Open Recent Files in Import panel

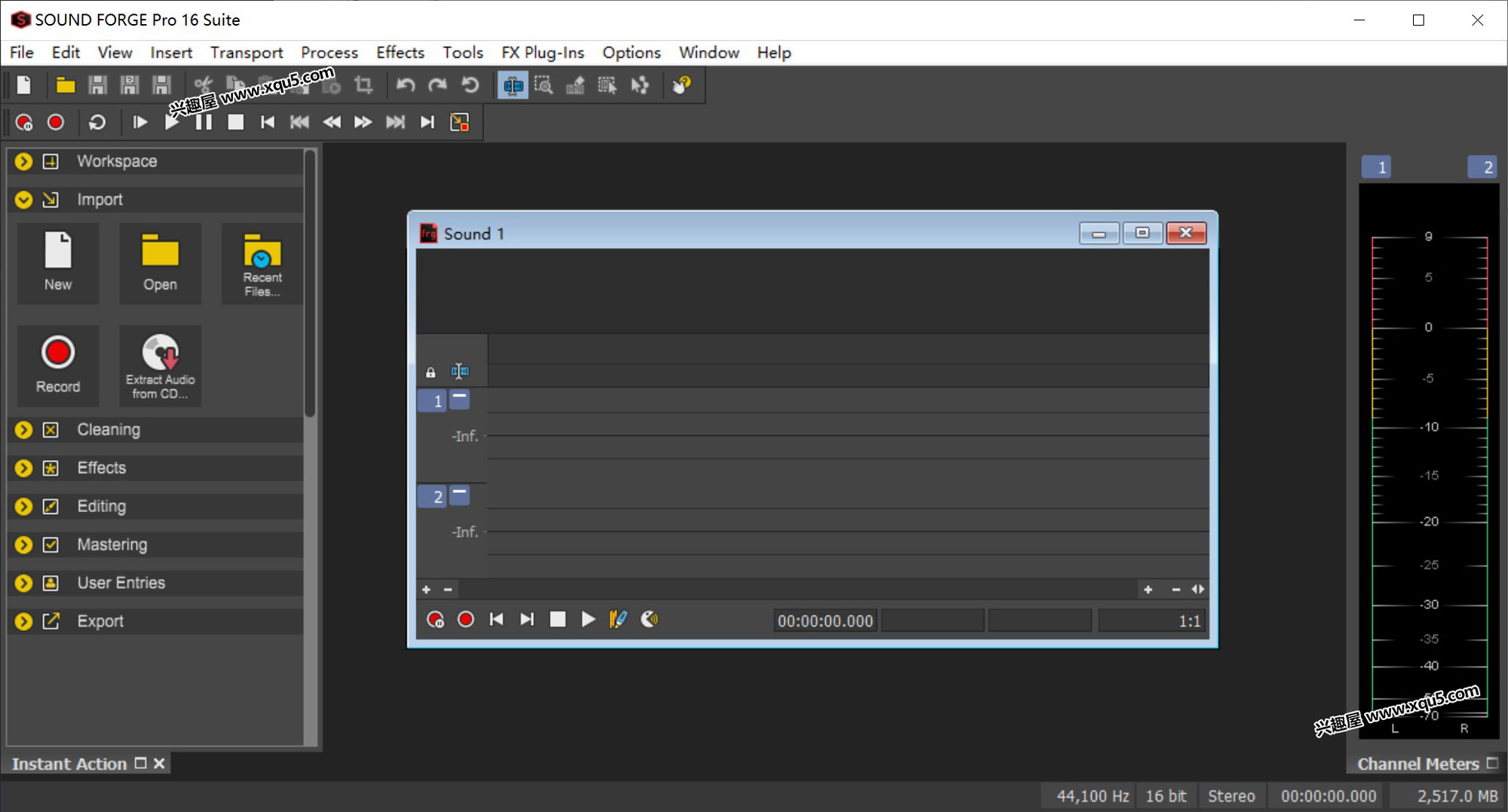tap(262, 263)
